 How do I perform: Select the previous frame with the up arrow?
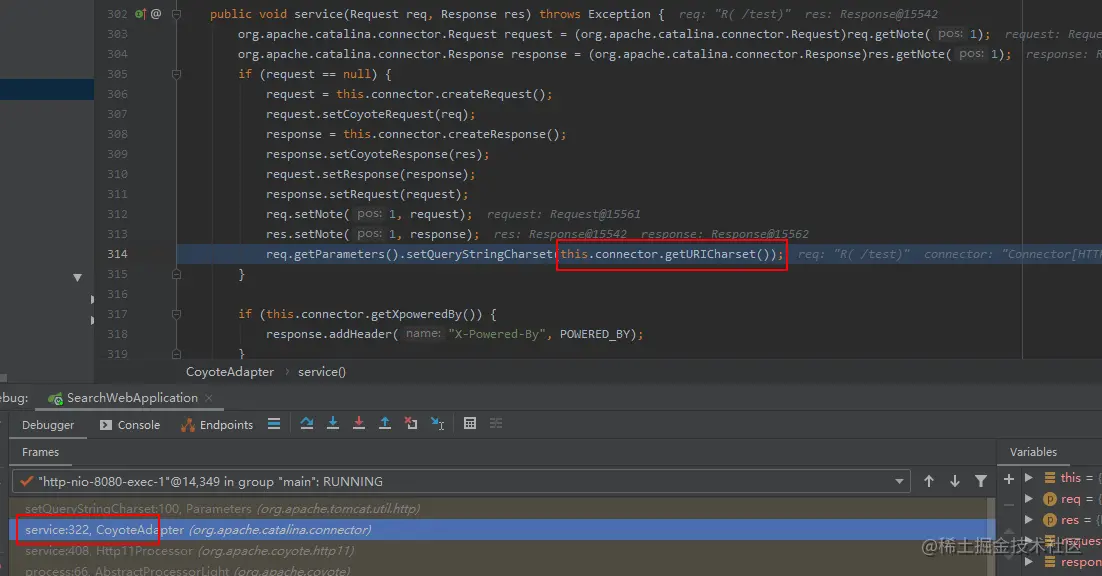click(928, 481)
